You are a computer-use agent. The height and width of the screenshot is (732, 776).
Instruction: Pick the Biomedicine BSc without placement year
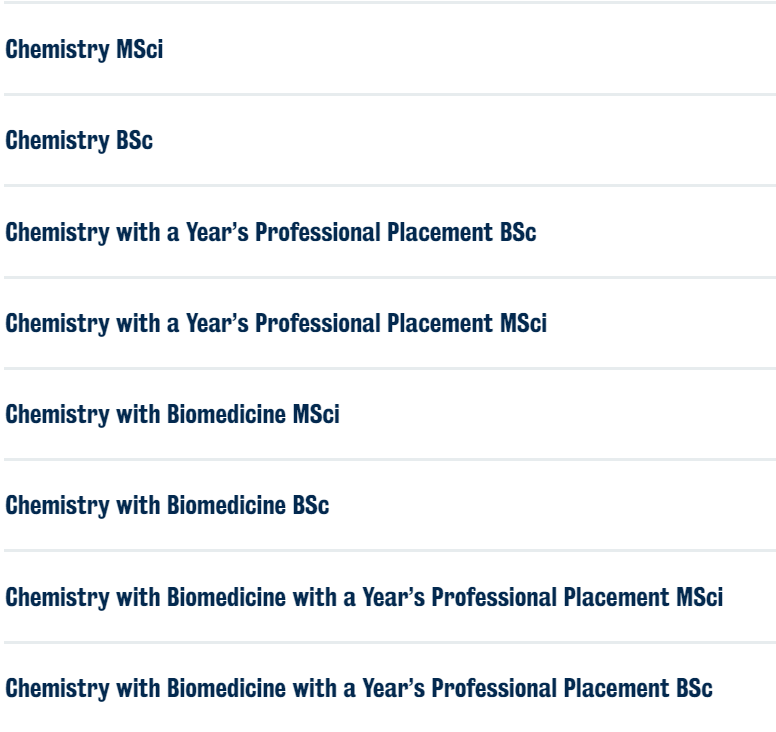coord(167,505)
